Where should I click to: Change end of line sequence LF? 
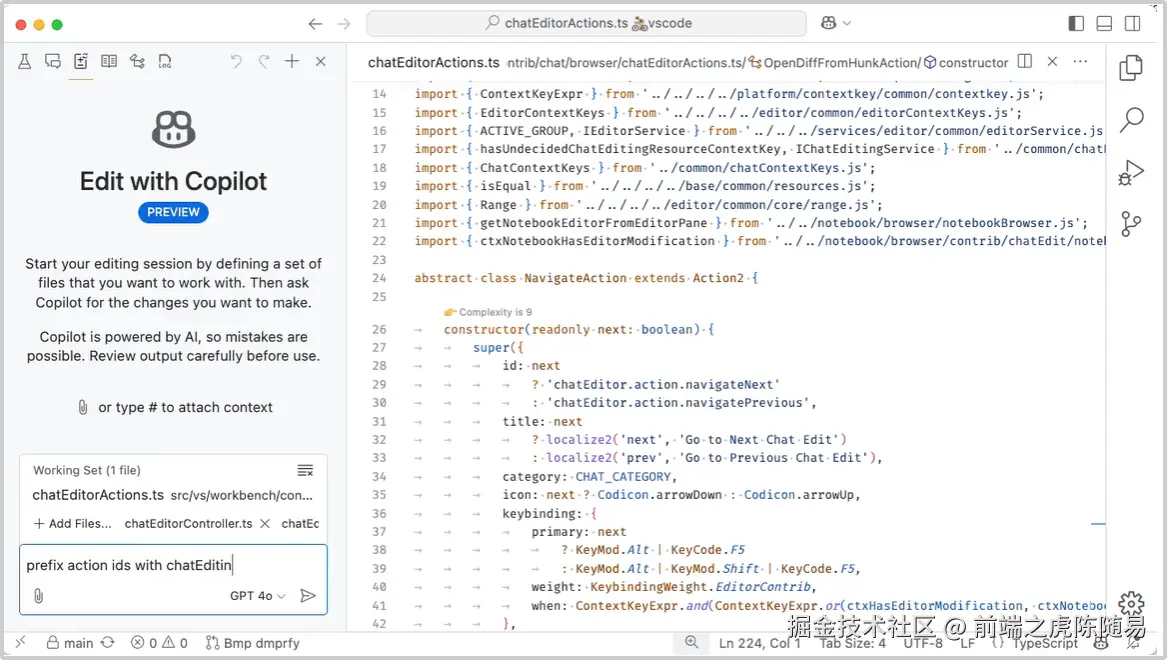tap(967, 643)
